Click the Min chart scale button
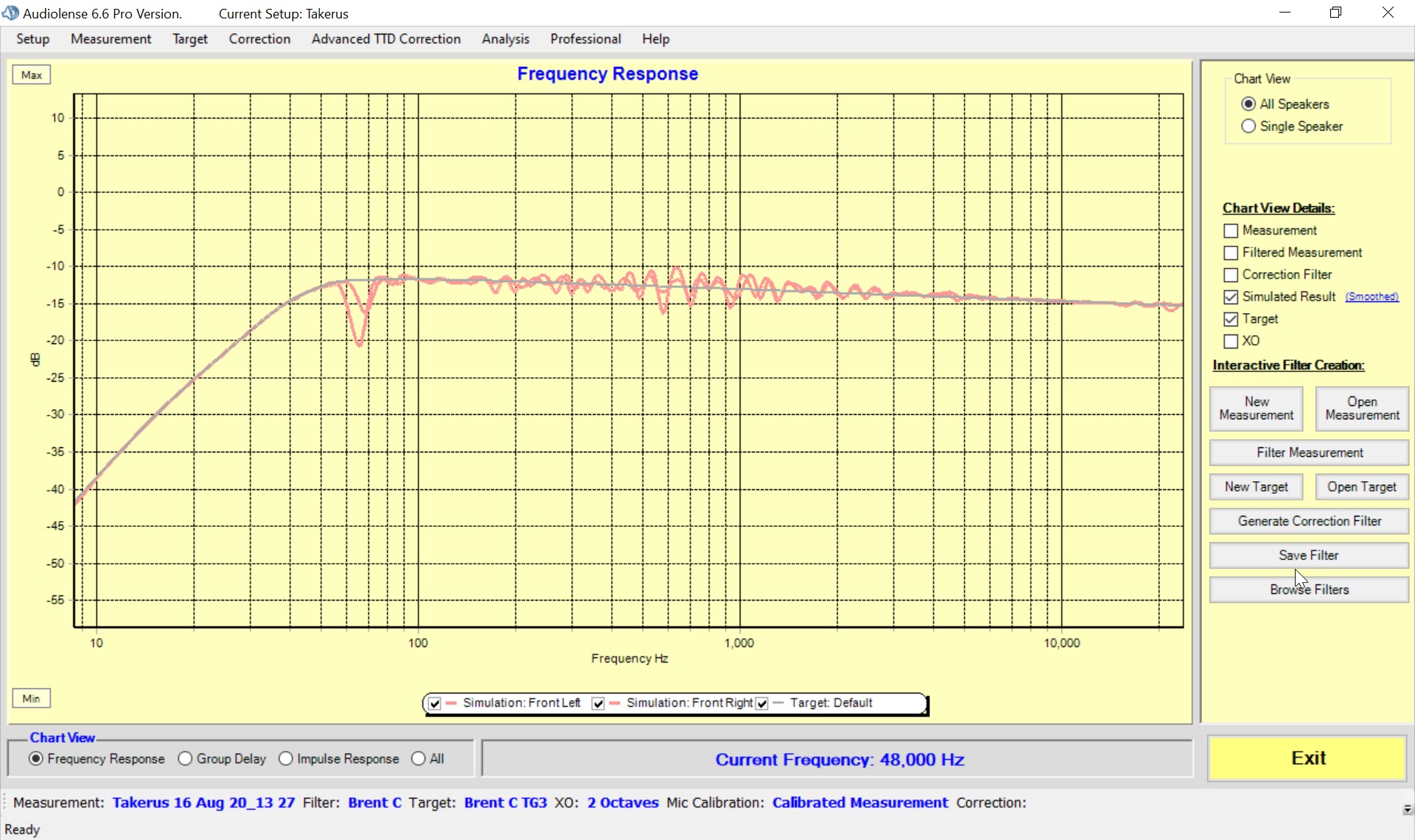This screenshot has height=840, width=1415. (x=32, y=699)
